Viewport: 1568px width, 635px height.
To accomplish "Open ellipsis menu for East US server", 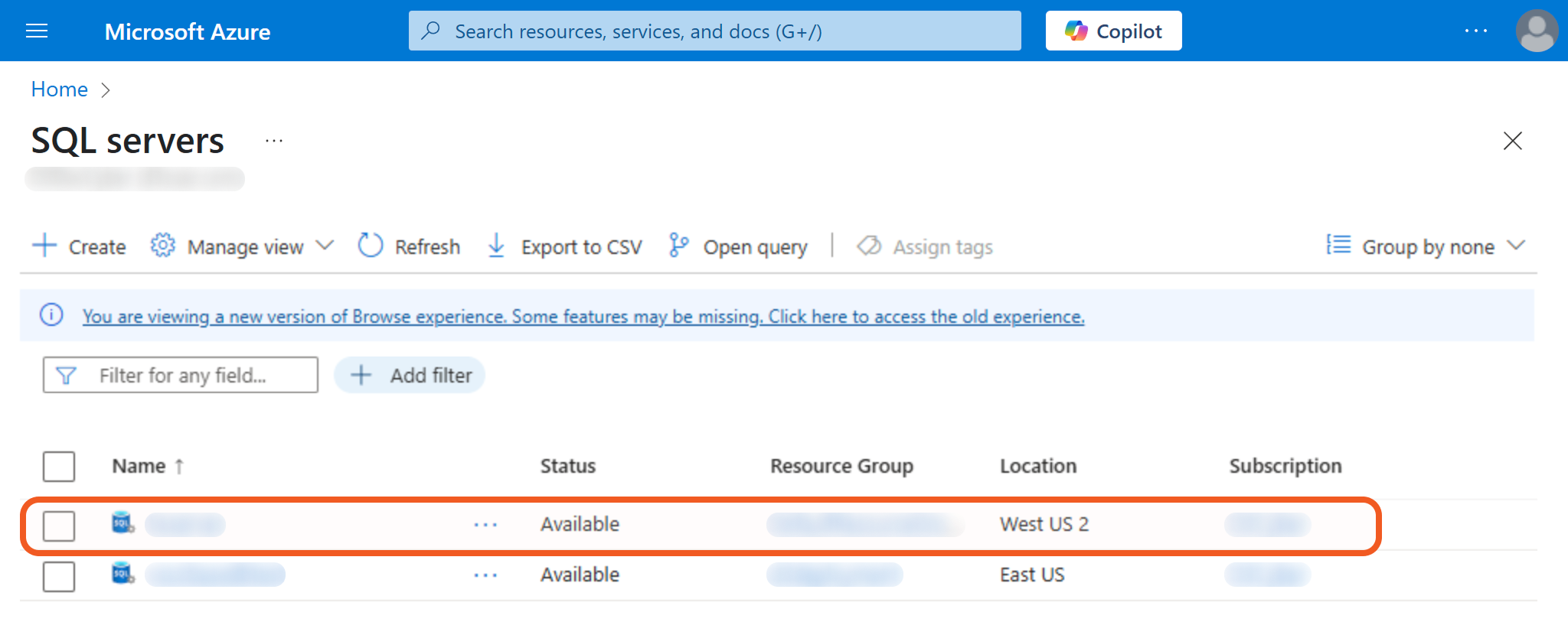I will pos(485,575).
